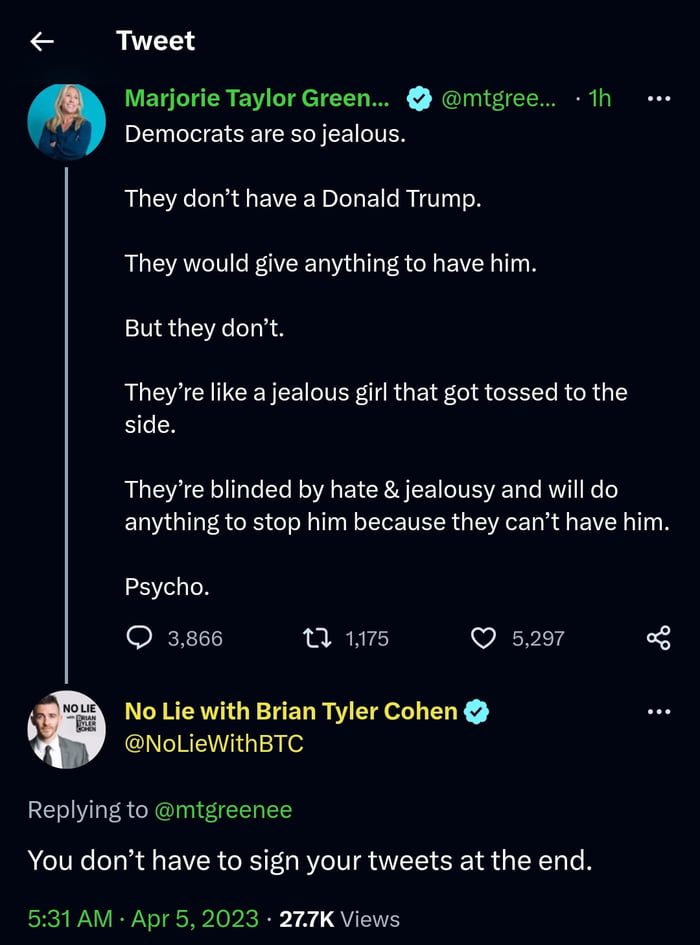Image resolution: width=700 pixels, height=945 pixels.
Task: Open the share icon on the tweet
Action: (658, 638)
